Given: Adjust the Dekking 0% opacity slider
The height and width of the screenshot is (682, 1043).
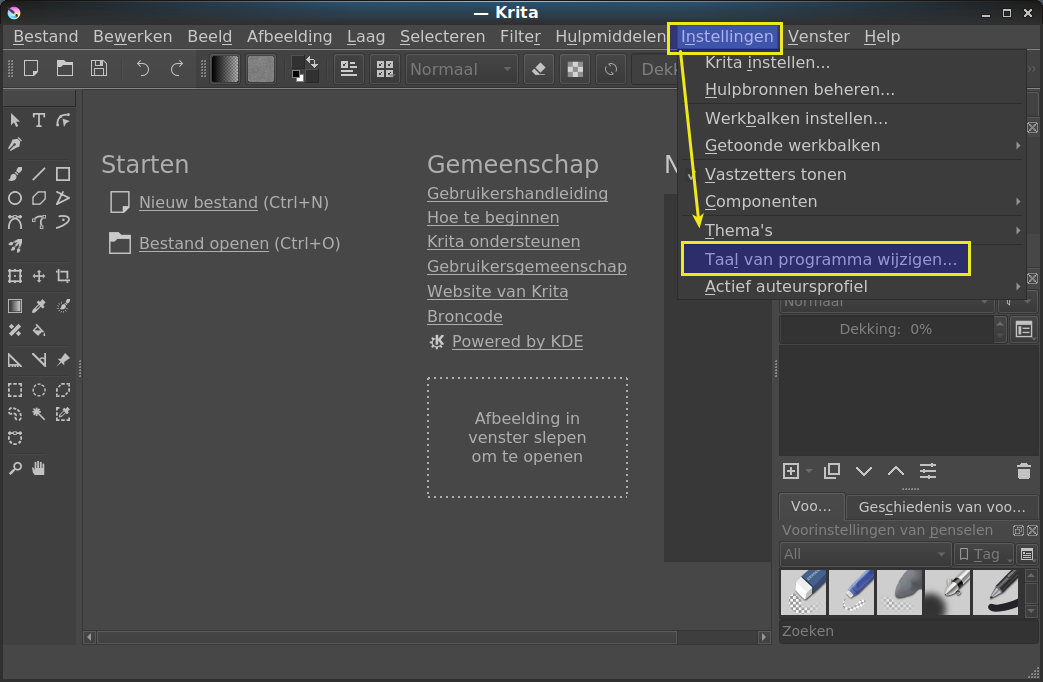Looking at the screenshot, I should coord(886,329).
